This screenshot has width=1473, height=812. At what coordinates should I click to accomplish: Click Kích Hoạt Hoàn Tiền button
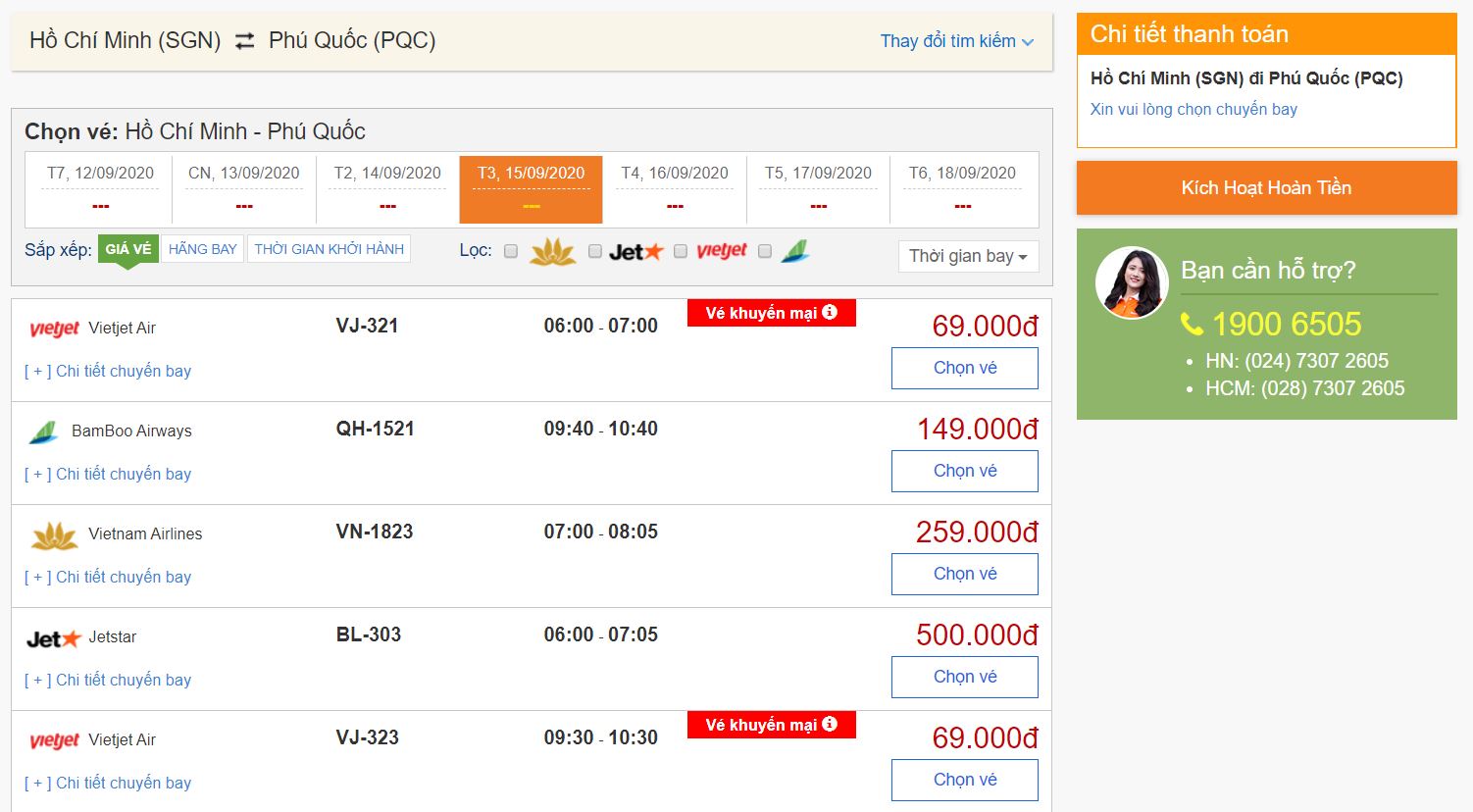(x=1266, y=187)
